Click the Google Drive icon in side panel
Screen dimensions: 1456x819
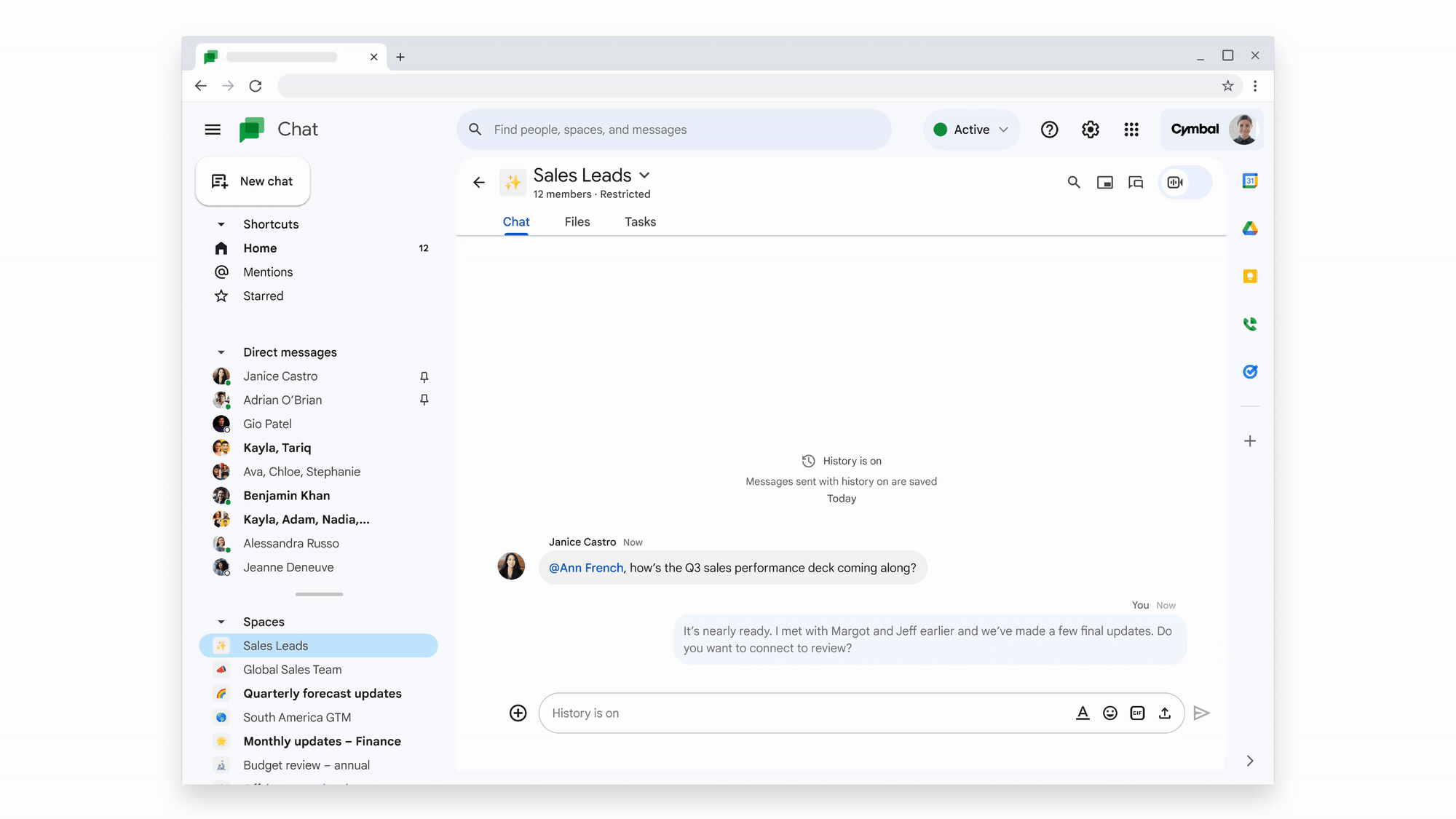(1250, 228)
